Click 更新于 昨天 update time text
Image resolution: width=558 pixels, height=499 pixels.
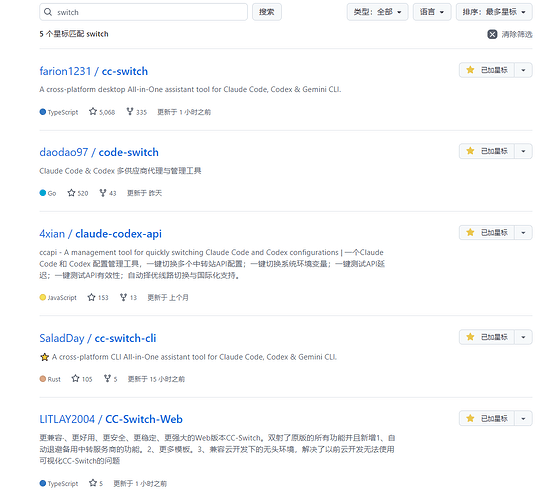(x=144, y=193)
